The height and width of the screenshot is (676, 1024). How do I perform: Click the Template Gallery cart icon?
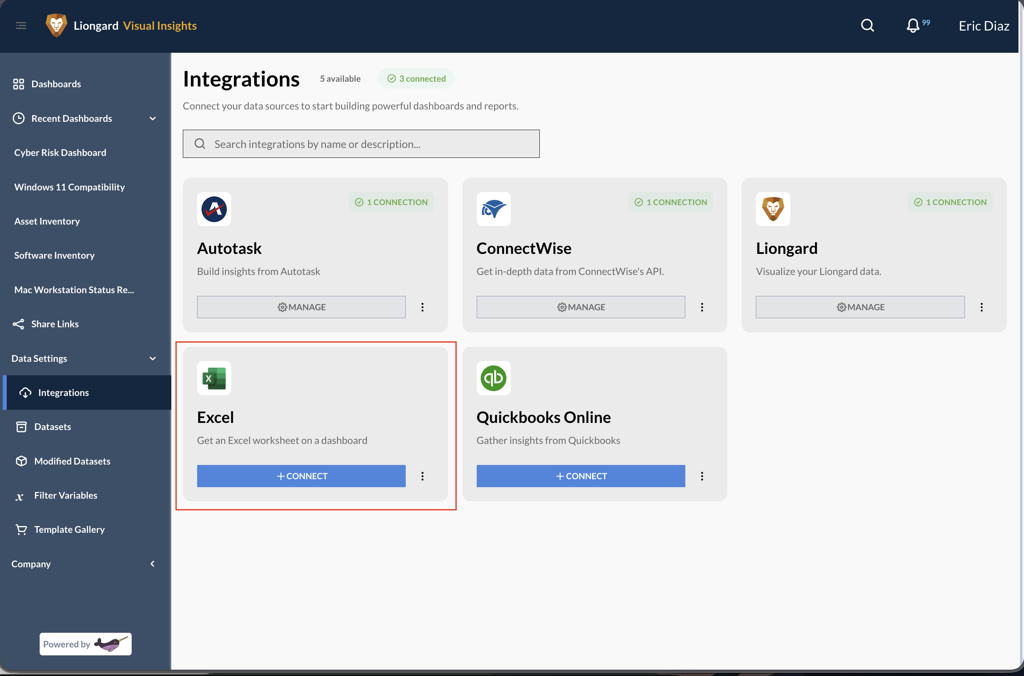point(21,530)
